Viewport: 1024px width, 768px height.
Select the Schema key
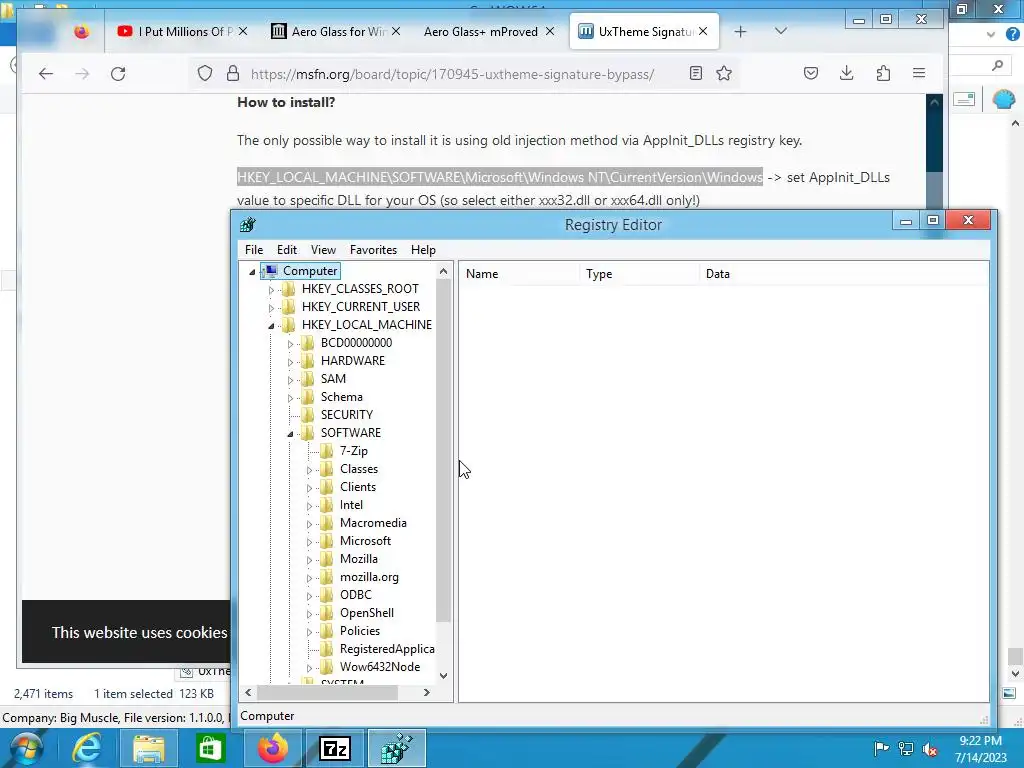click(341, 397)
